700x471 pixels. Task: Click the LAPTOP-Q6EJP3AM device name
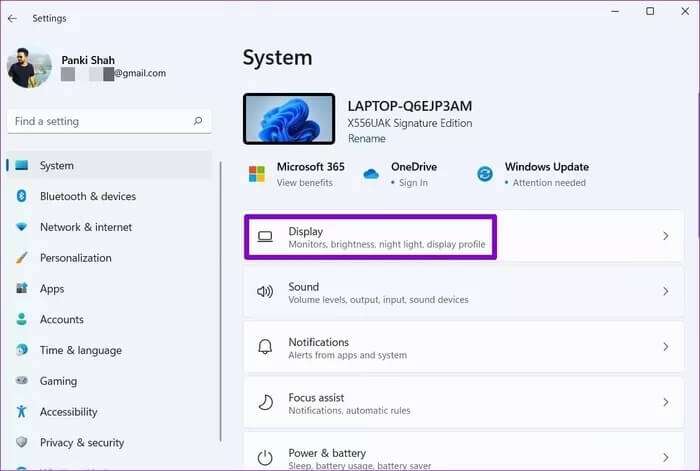[x=409, y=106]
